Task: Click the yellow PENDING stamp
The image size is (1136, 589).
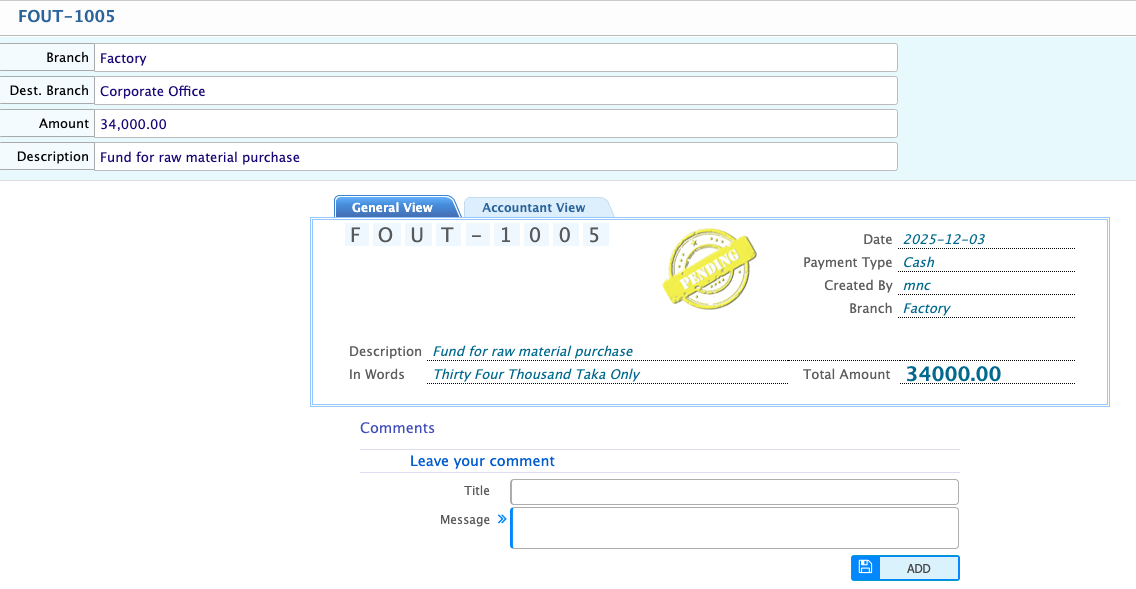Action: [x=709, y=269]
